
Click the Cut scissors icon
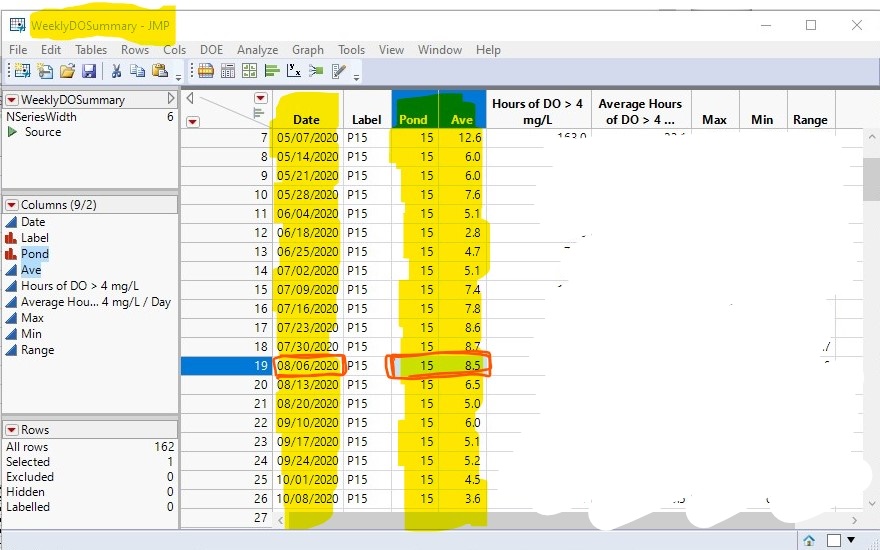tap(116, 71)
